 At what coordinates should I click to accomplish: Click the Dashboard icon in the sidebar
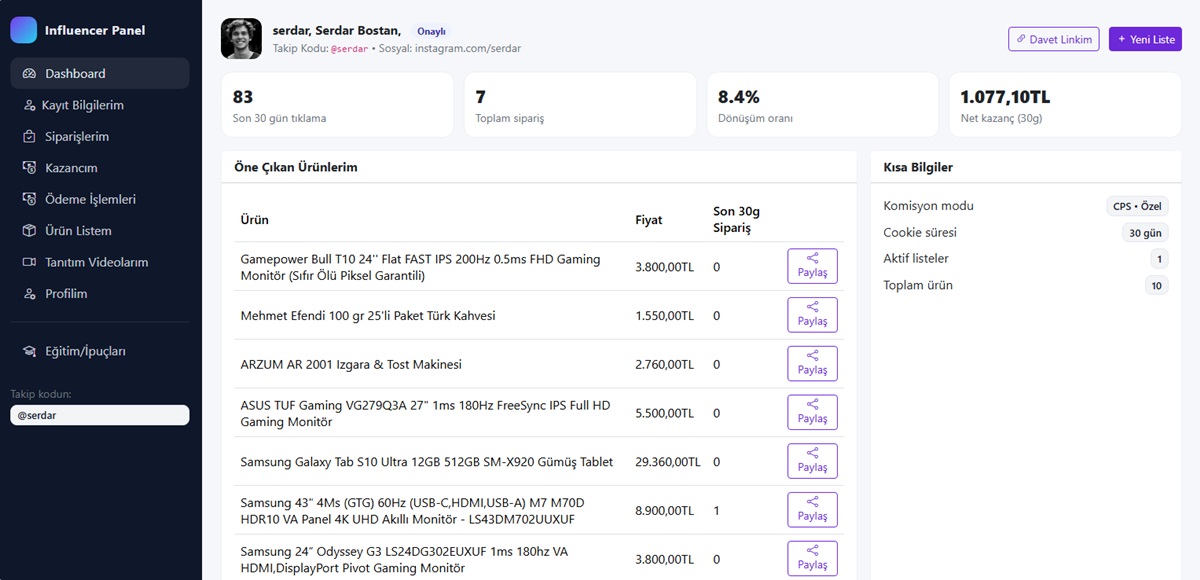[29, 74]
